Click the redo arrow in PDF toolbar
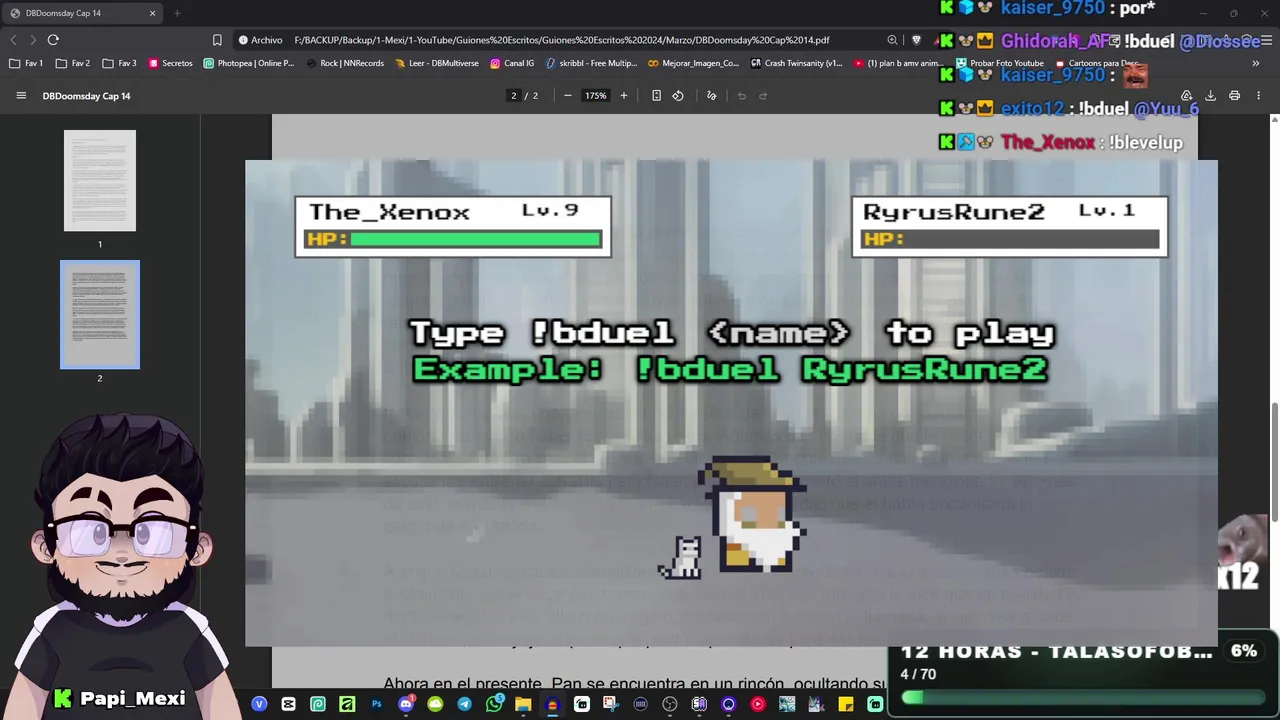The width and height of the screenshot is (1280, 720). tap(763, 96)
